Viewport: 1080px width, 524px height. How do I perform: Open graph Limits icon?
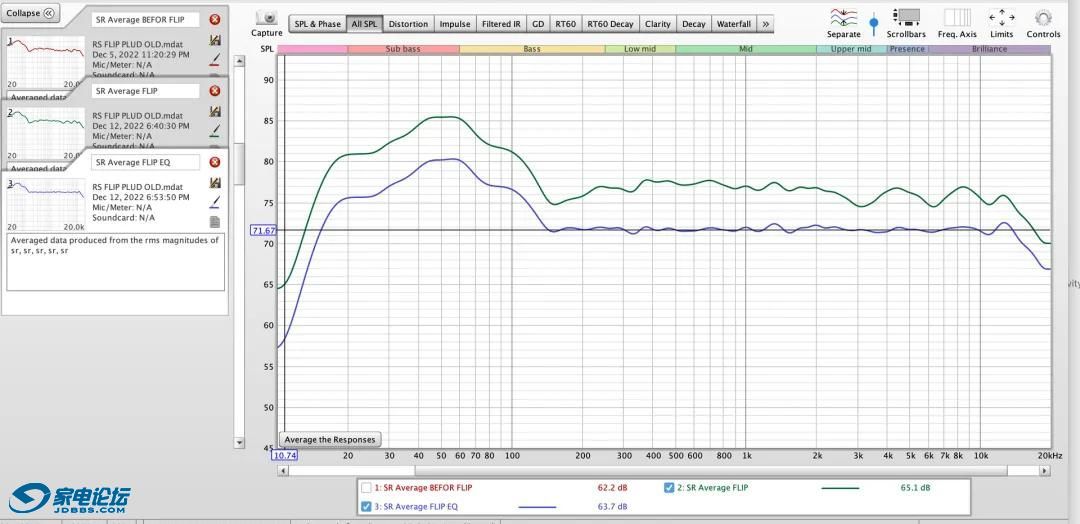(1001, 18)
